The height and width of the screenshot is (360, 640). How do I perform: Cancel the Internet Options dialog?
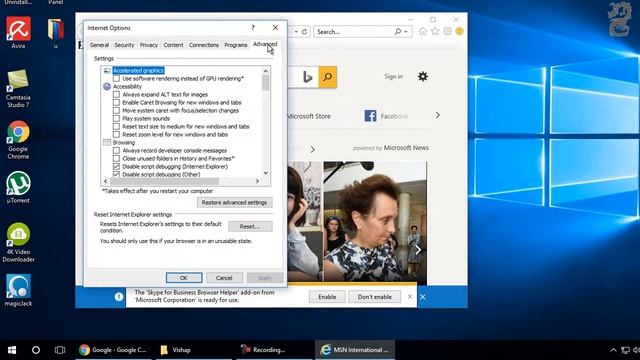click(x=224, y=278)
